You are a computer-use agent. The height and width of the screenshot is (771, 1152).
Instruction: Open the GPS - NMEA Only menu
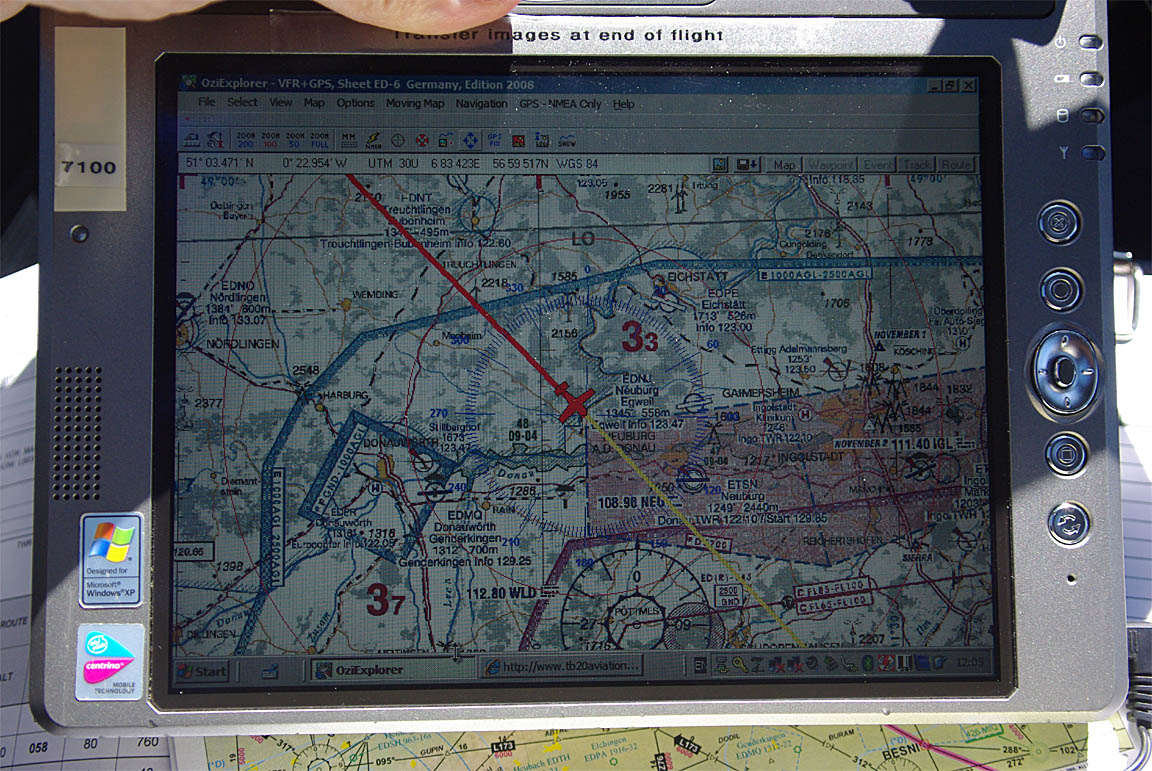pyautogui.click(x=560, y=104)
